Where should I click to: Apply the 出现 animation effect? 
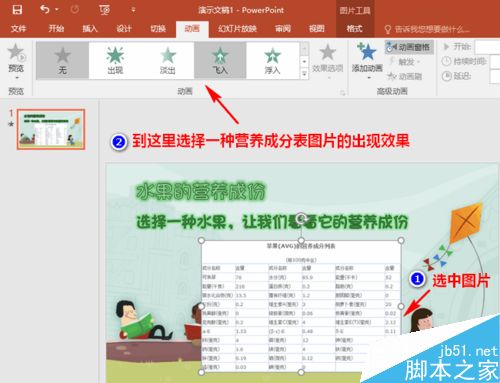click(x=115, y=61)
